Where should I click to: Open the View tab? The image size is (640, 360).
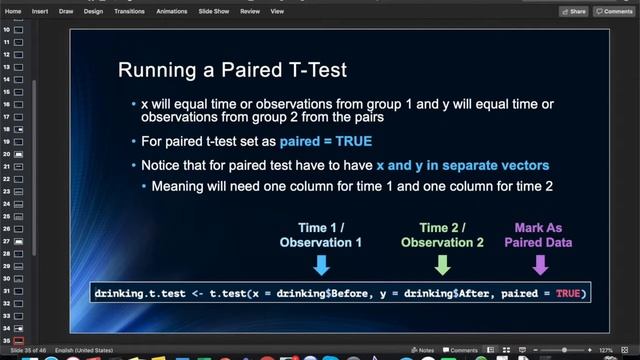click(277, 11)
